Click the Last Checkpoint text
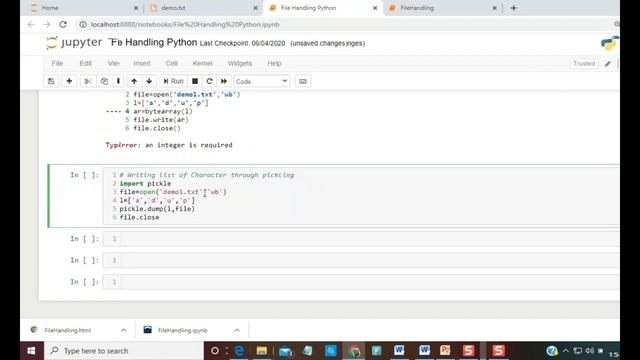This screenshot has height=360, width=640. 242,43
